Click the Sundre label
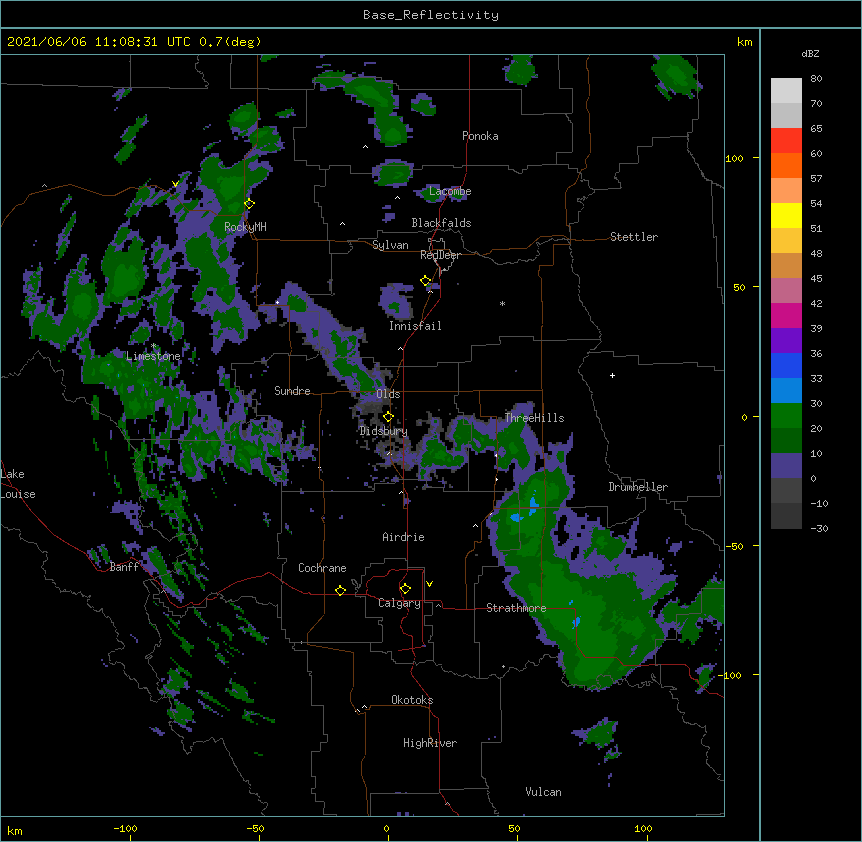Screen dimensions: 862x842 (x=292, y=391)
